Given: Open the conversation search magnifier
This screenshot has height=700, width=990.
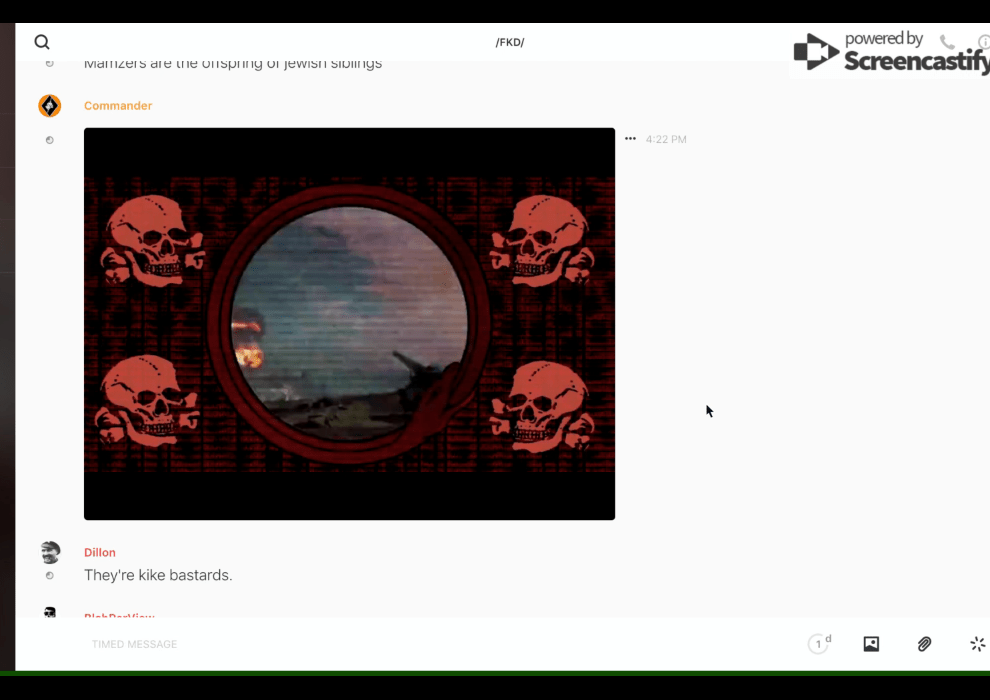Looking at the screenshot, I should 42,42.
